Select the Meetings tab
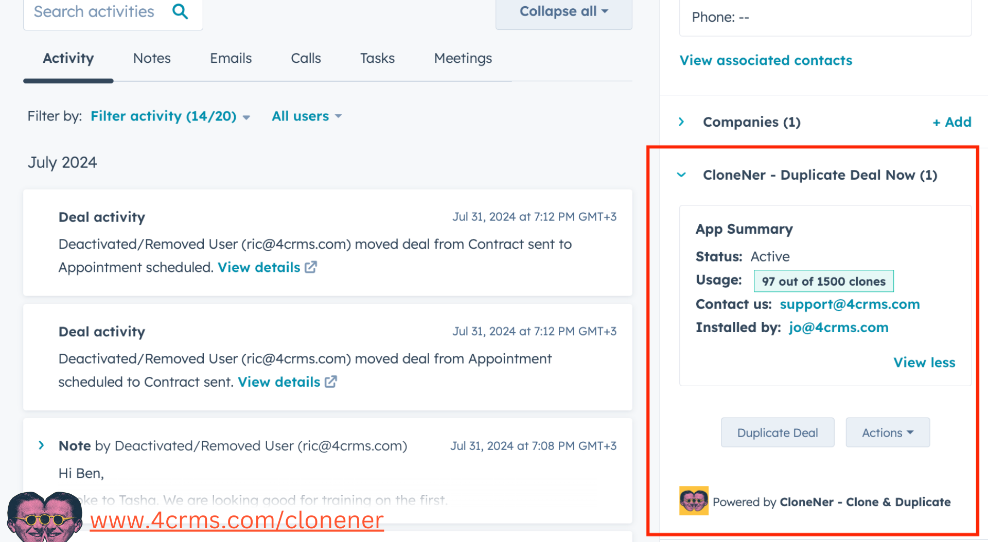 click(463, 58)
